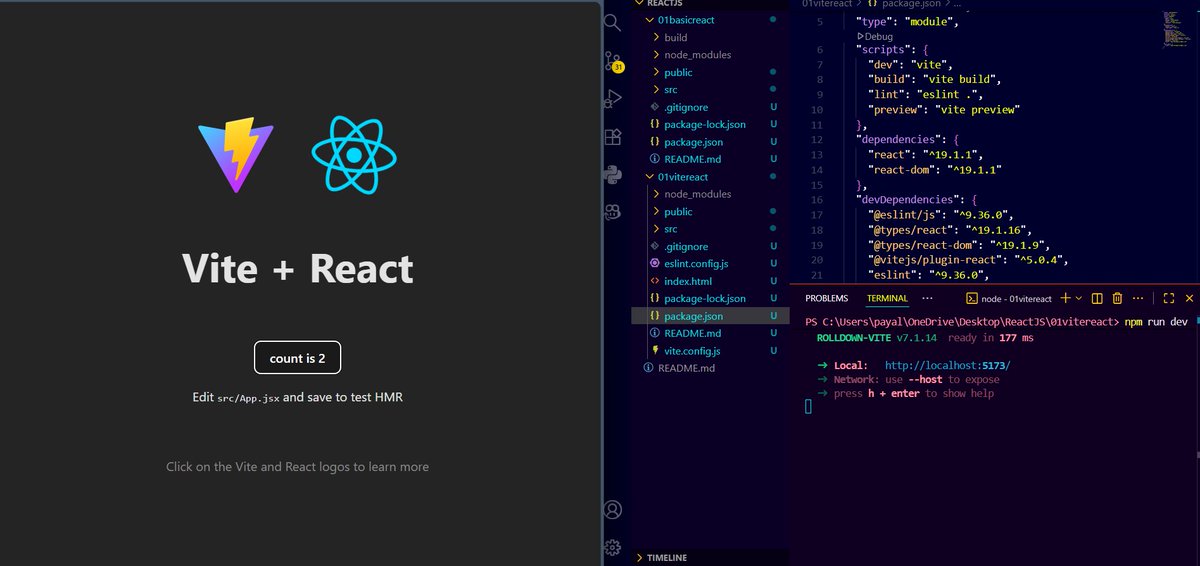
Task: Place cursor on "build": "vite build" line
Action: [x=935, y=79]
